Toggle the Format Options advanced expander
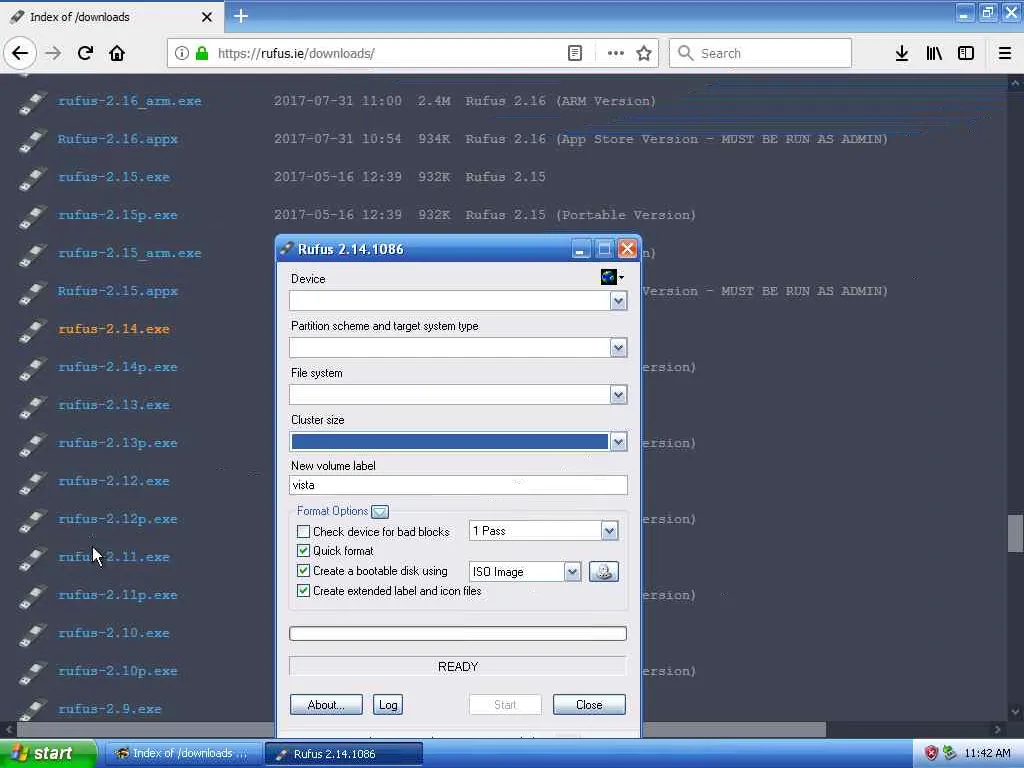Screen dimensions: 1024x768 (379, 512)
